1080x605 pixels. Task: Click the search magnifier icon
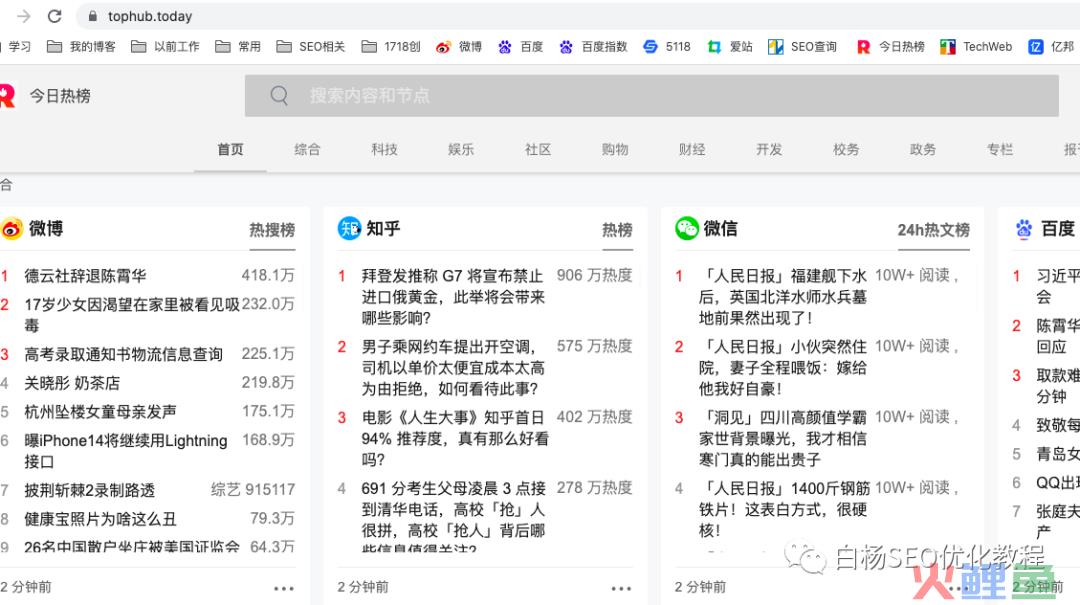click(x=279, y=95)
